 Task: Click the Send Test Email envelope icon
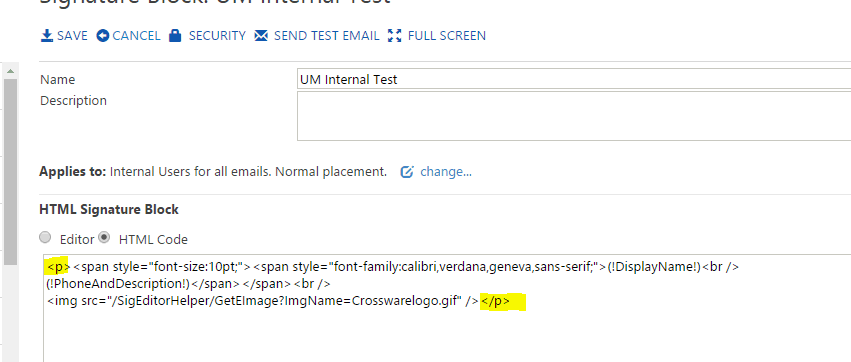click(x=261, y=36)
